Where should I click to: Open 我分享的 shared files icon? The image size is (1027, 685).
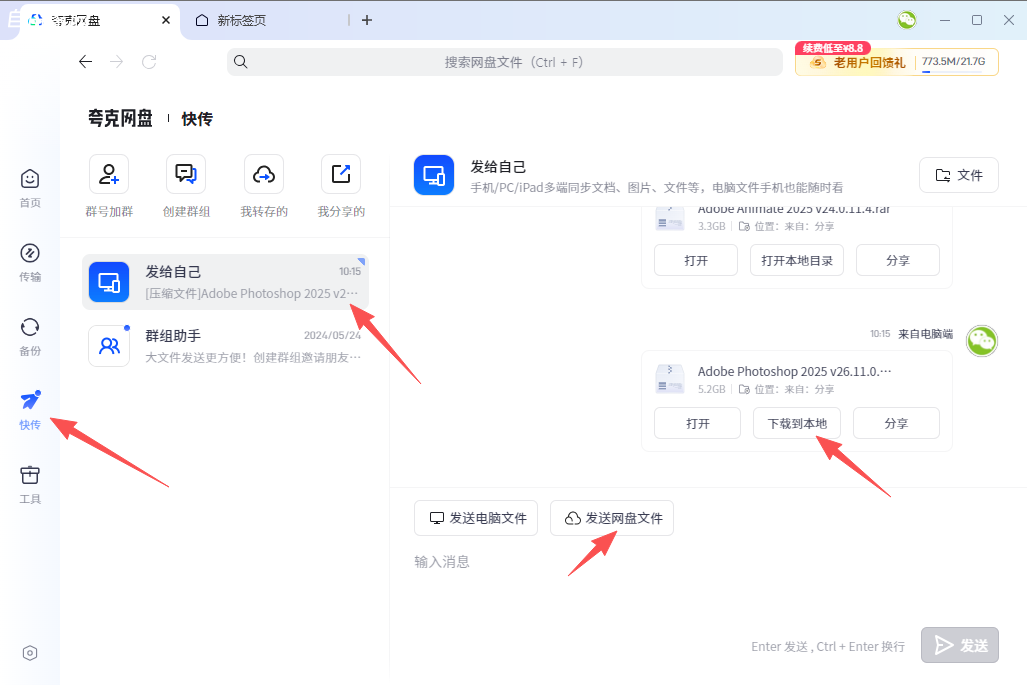click(341, 175)
